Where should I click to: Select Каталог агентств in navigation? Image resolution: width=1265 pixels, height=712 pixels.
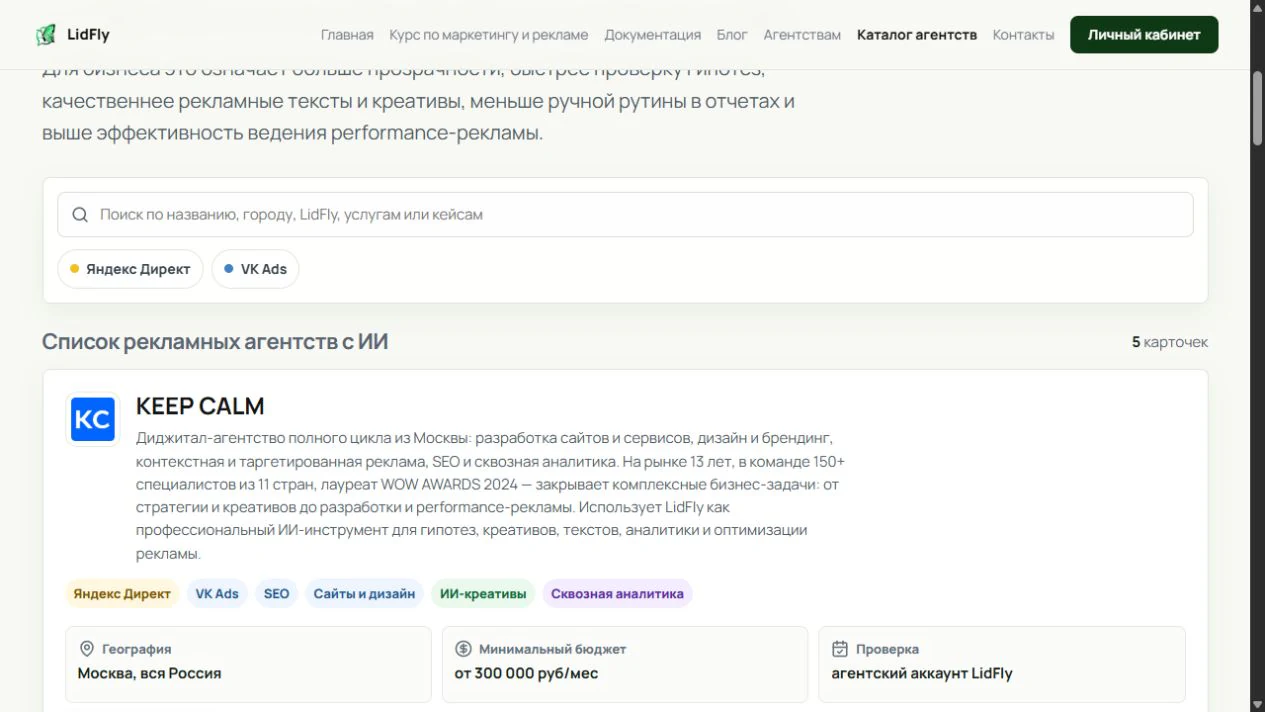[x=917, y=35]
